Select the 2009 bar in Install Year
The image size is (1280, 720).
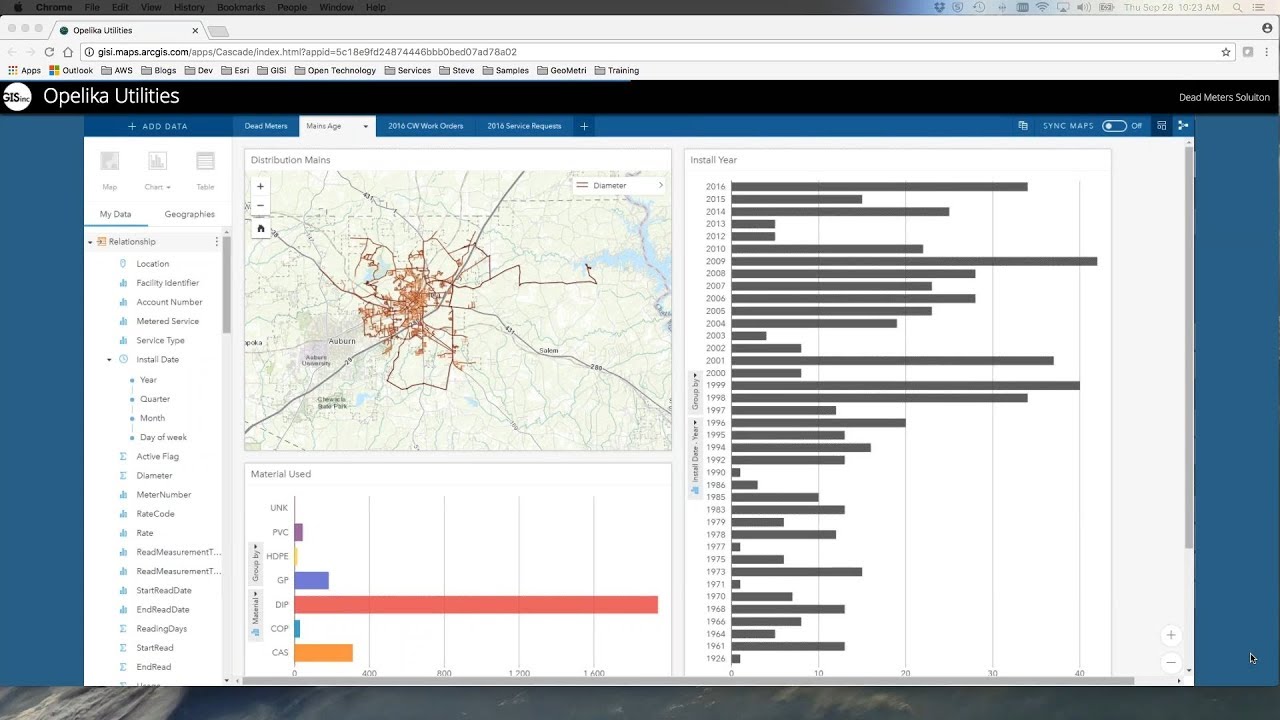pyautogui.click(x=914, y=261)
